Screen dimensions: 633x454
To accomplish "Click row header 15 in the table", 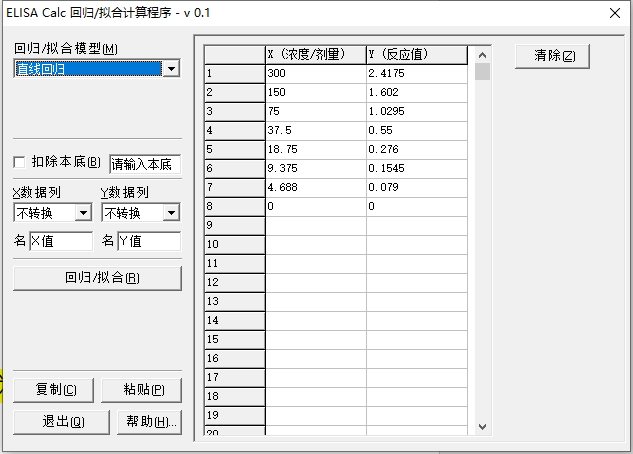I will (x=235, y=339).
